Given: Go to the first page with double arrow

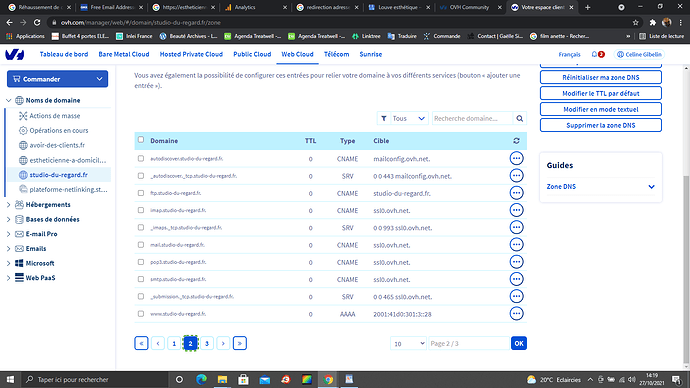Looking at the screenshot, I should (141, 343).
